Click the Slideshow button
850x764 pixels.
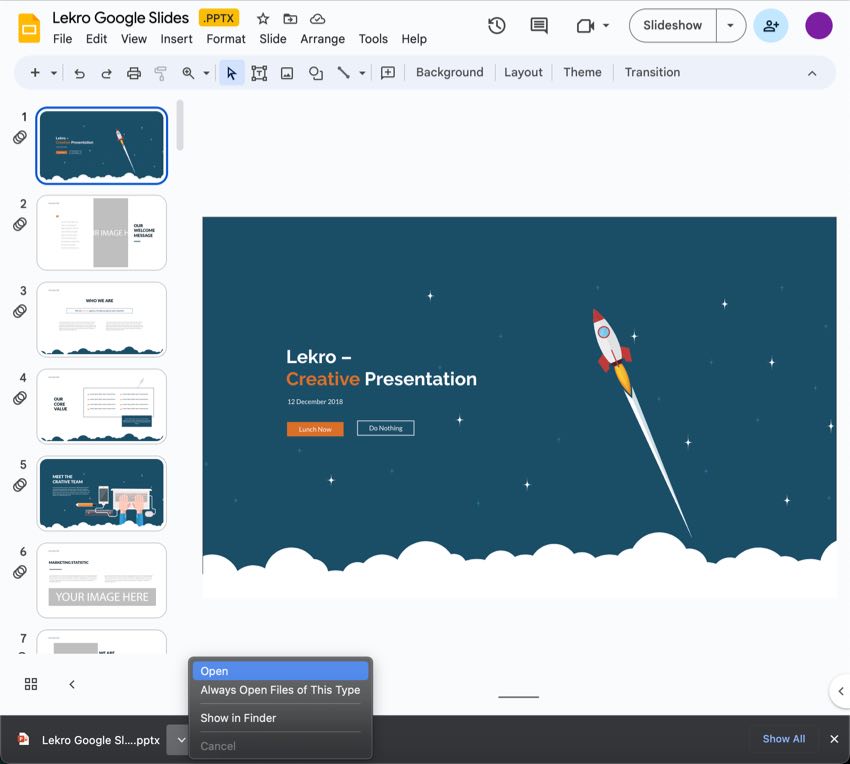[673, 25]
